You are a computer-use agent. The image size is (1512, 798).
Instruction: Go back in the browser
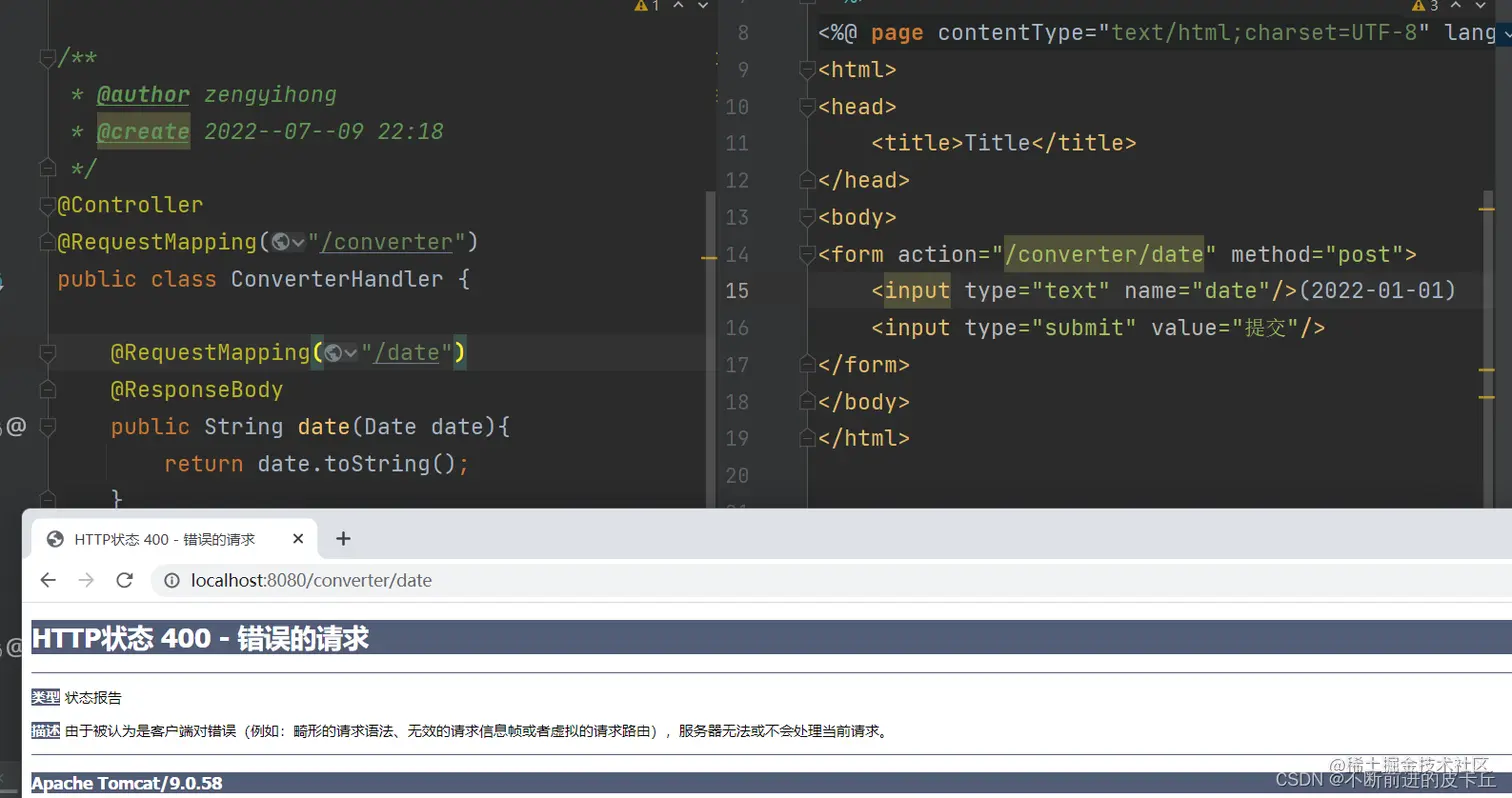pos(48,580)
